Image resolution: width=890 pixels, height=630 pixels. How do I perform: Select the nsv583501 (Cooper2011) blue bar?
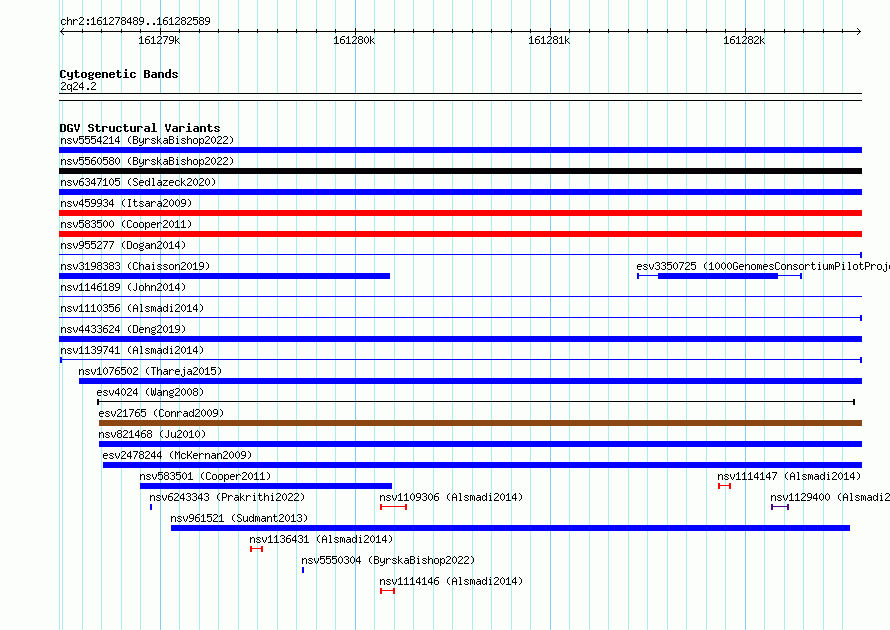[x=266, y=486]
